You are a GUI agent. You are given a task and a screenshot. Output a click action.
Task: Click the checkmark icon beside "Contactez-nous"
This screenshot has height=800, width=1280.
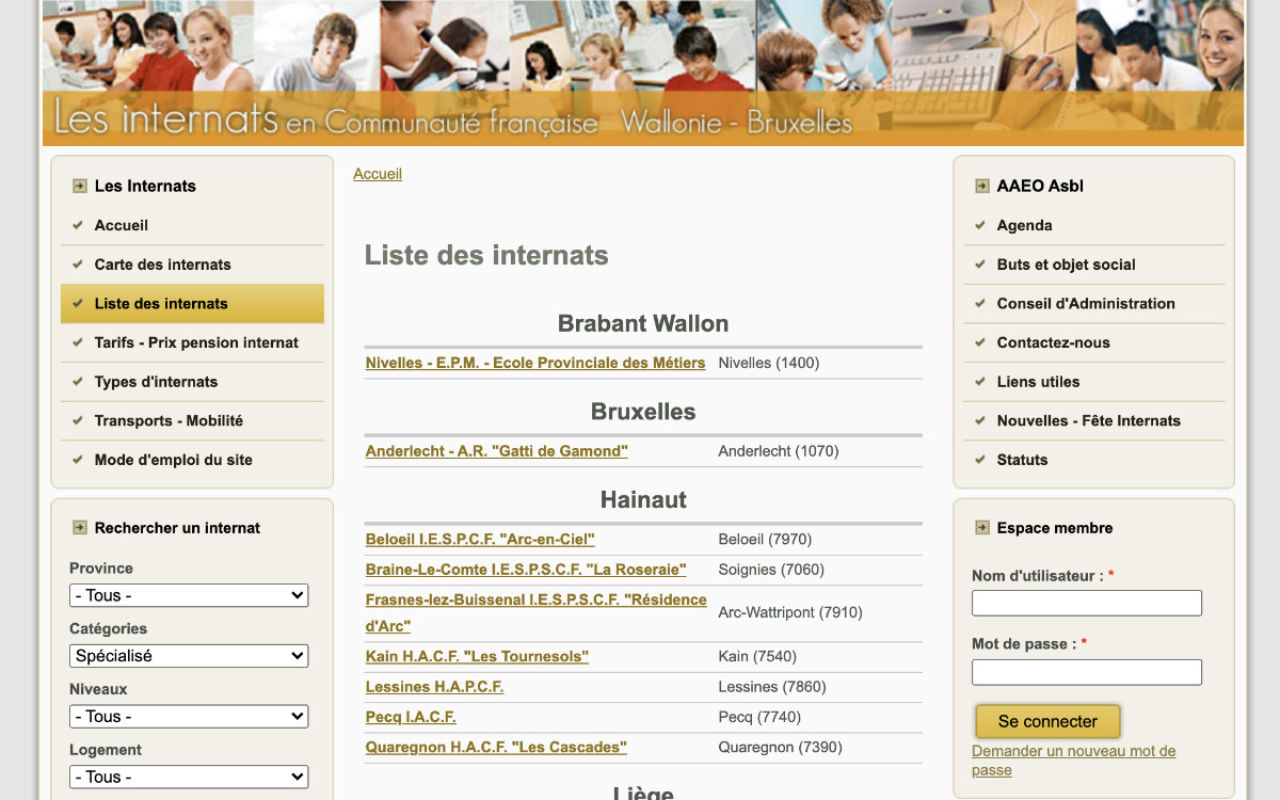click(x=979, y=342)
